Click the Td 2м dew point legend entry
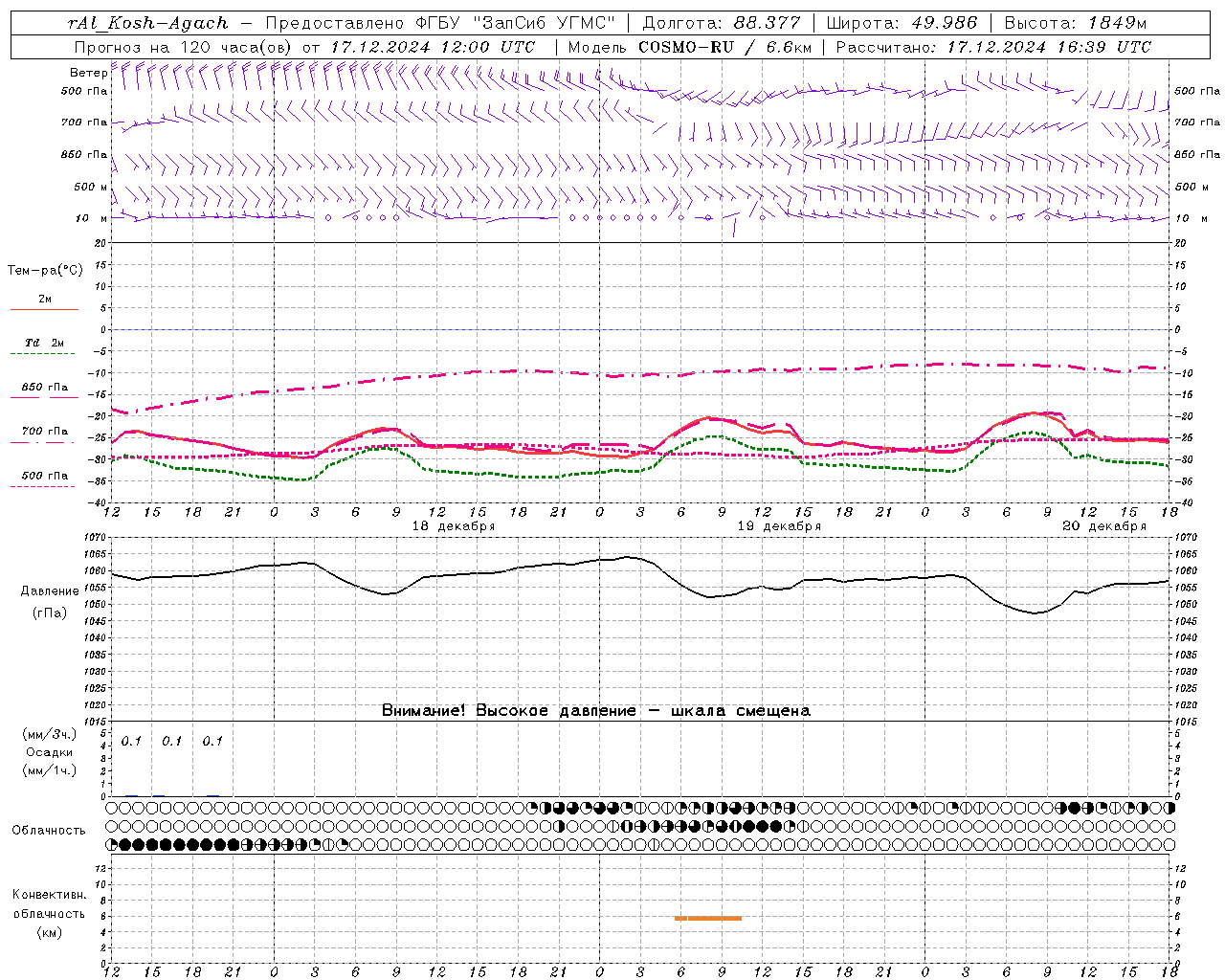 tap(44, 343)
